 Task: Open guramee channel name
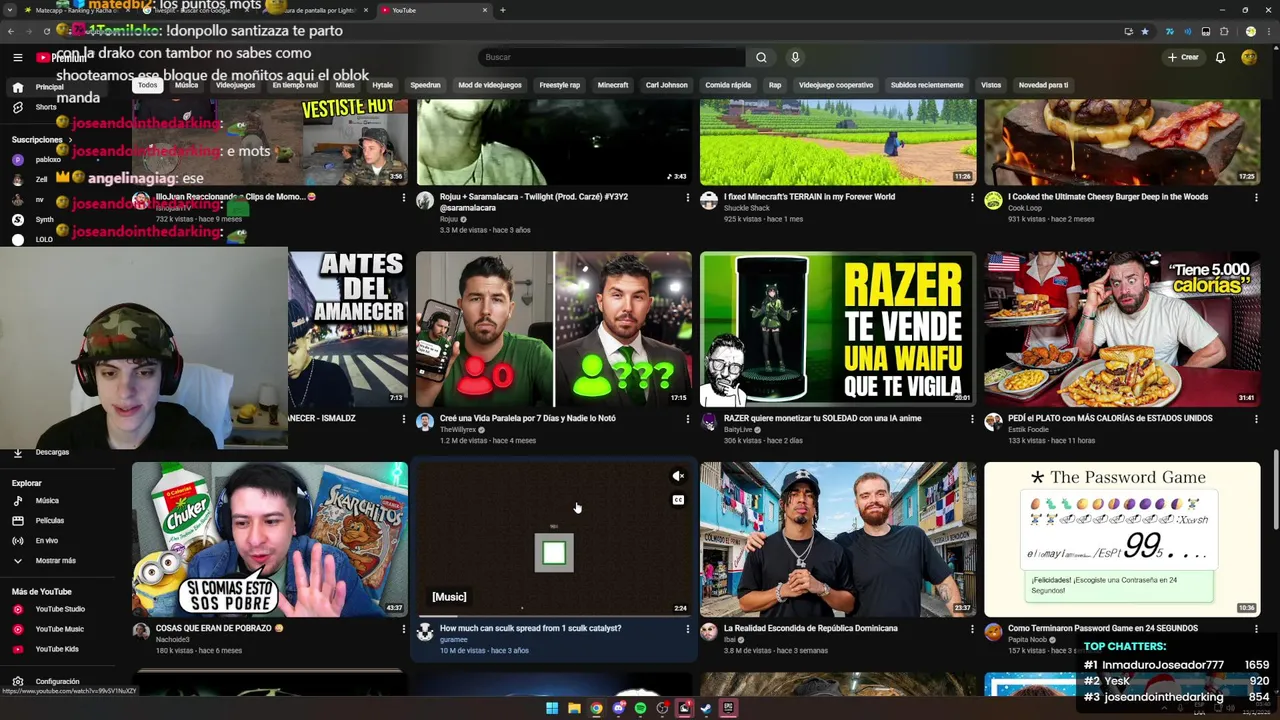[453, 640]
